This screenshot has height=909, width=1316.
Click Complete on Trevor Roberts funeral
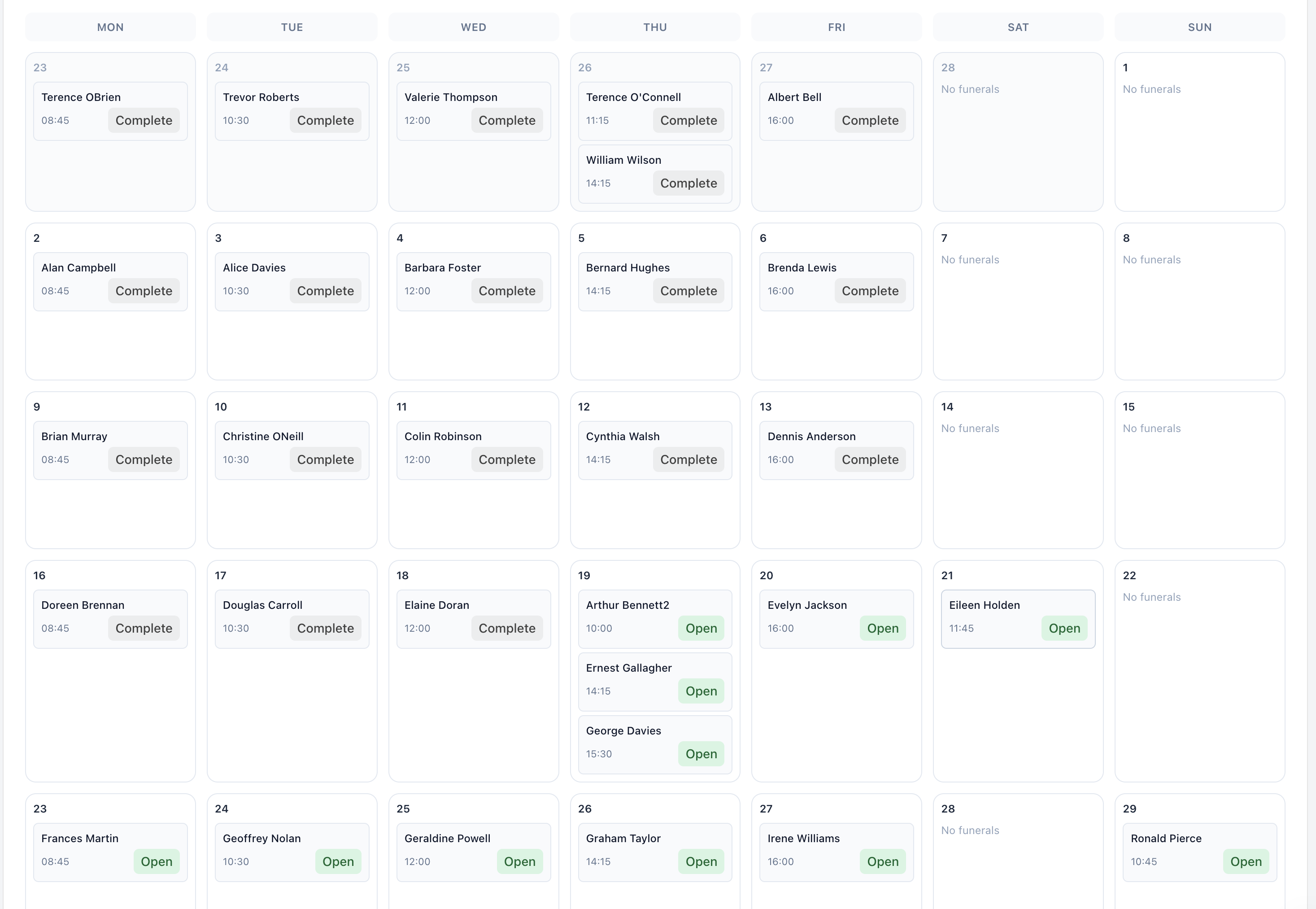click(325, 120)
